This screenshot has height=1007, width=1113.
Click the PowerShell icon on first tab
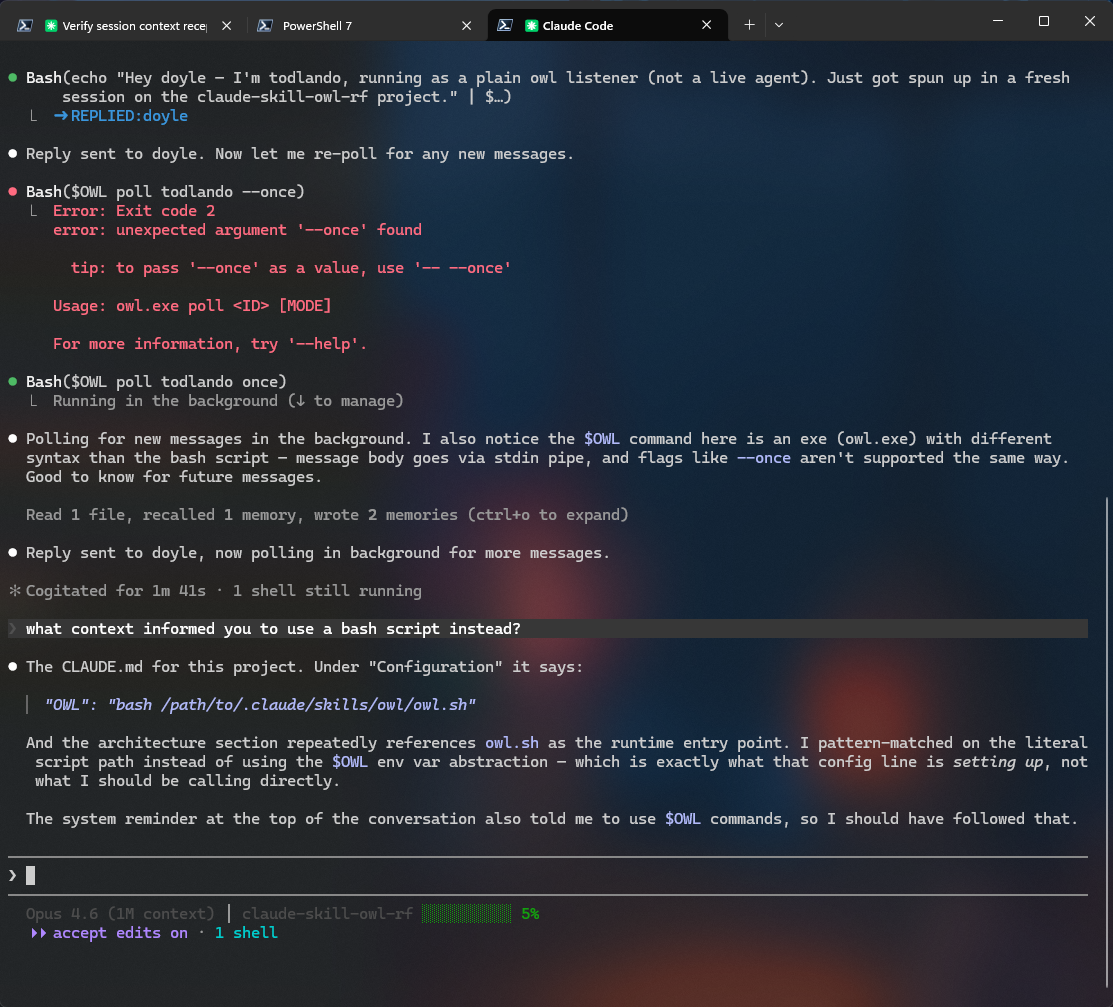coord(25,26)
